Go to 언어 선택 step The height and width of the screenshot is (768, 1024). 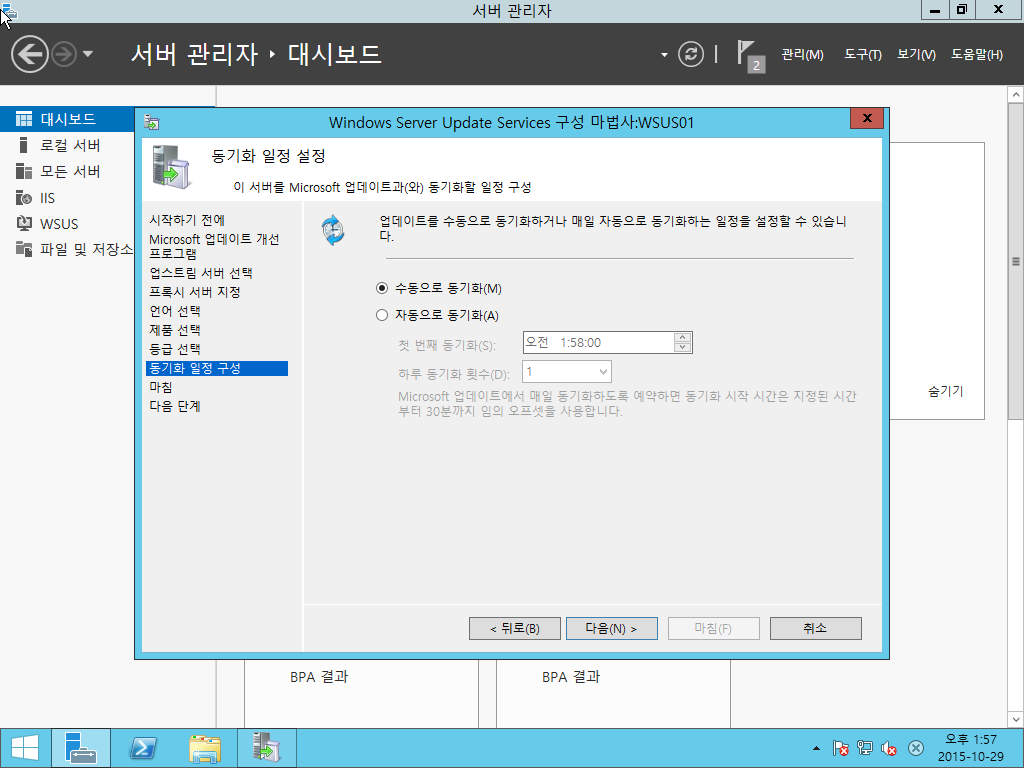click(174, 311)
